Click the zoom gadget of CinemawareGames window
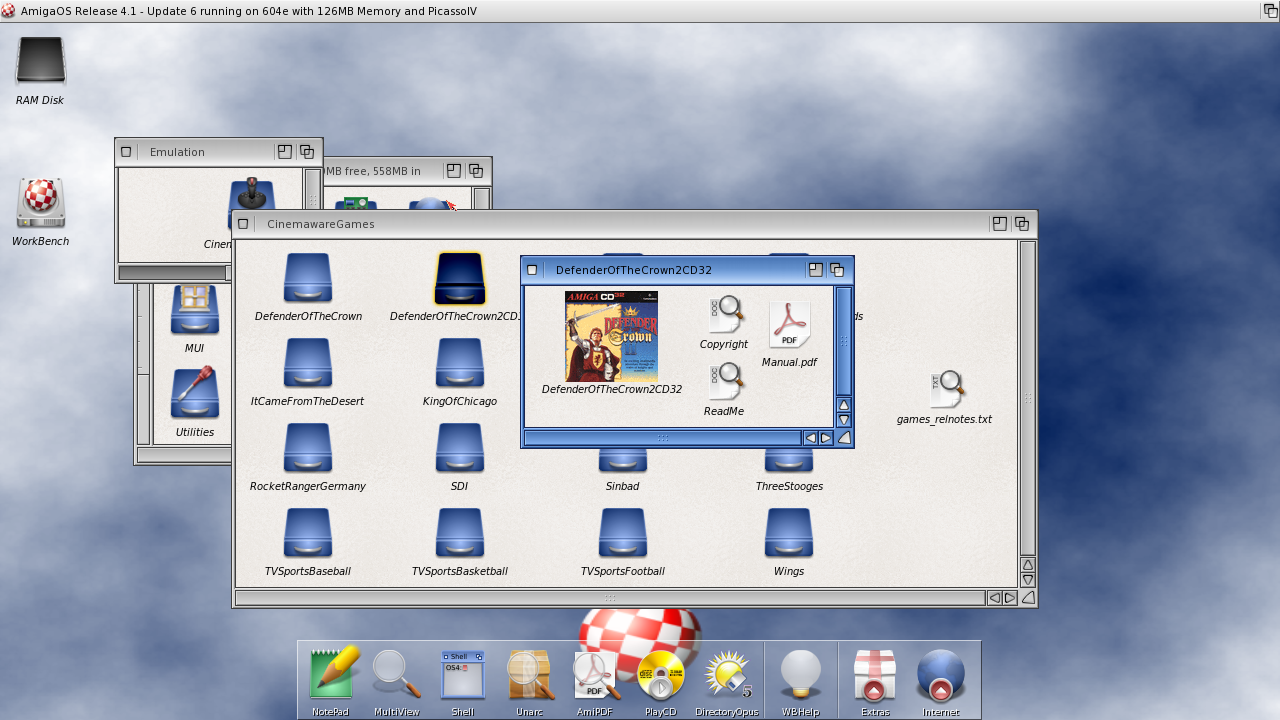Screen dimensions: 1280x720 pyautogui.click(x=999, y=224)
